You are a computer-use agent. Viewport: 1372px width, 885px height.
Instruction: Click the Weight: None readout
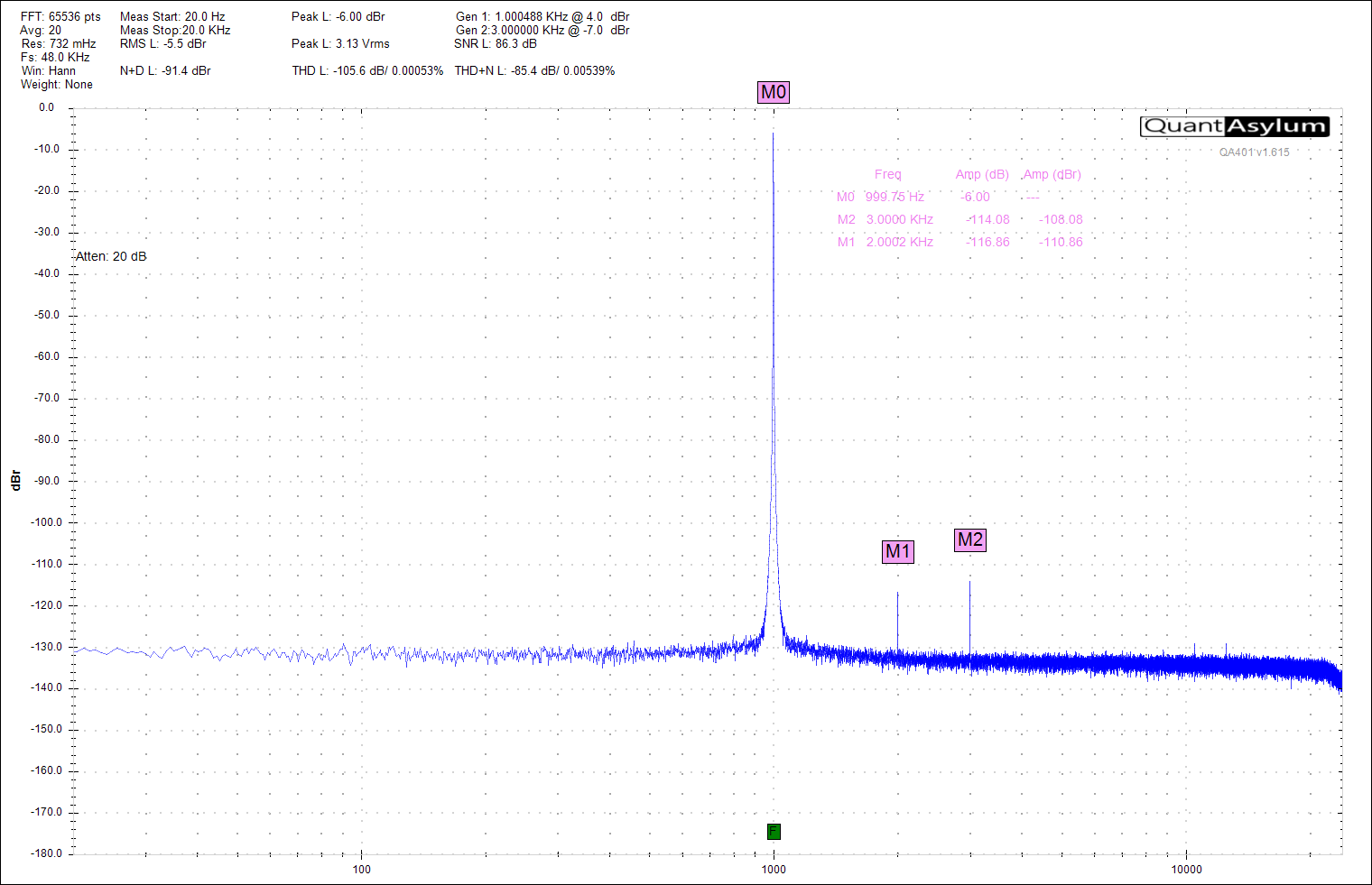click(x=57, y=85)
